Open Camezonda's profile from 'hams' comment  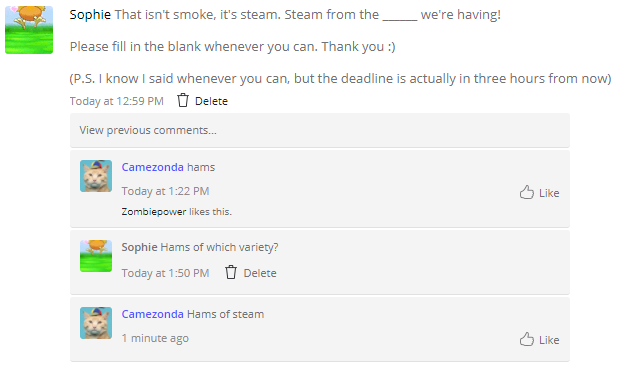point(153,167)
